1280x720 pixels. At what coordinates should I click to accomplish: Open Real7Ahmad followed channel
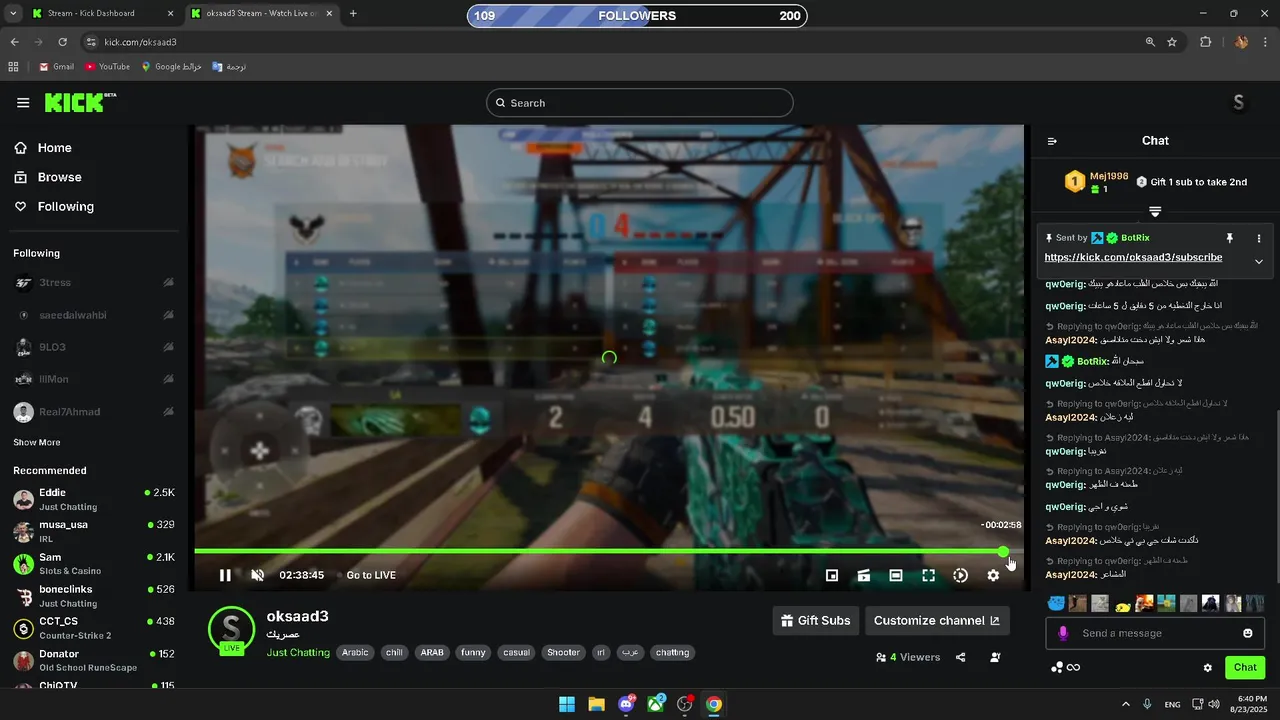tap(94, 412)
